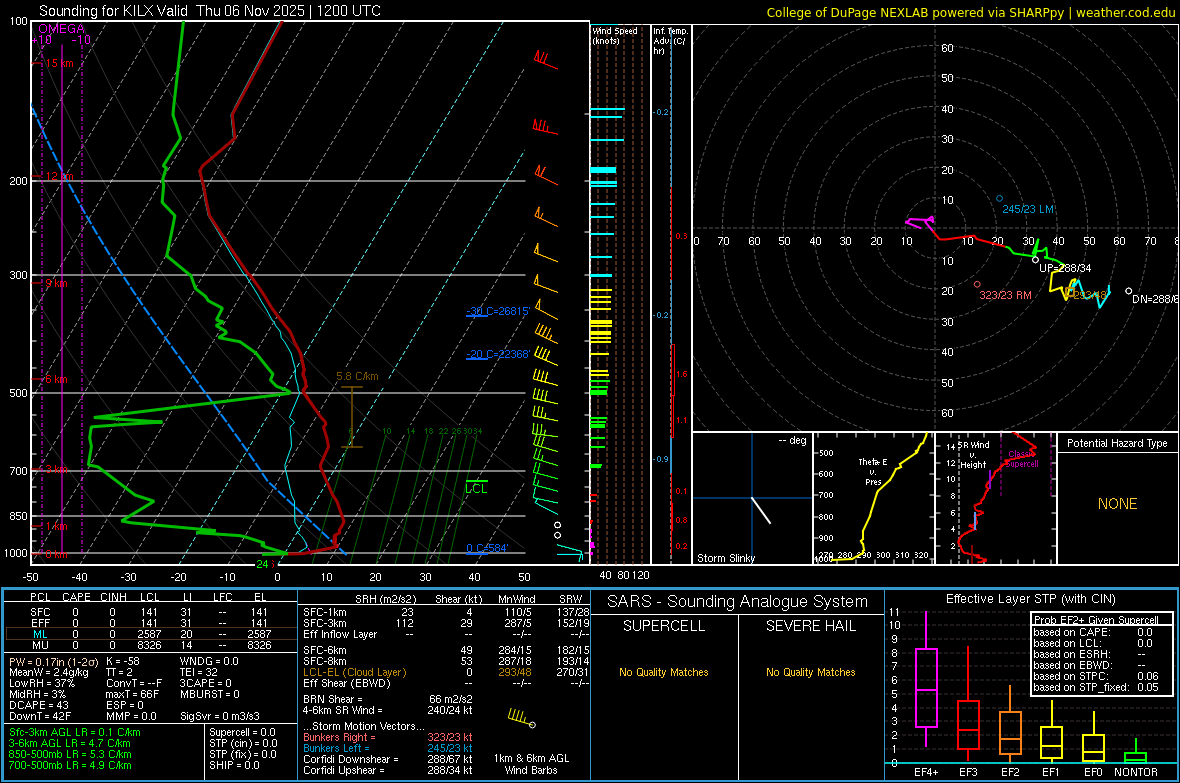Click the TEI = 32 value
This screenshot has height=783, width=1180.
coord(199,672)
